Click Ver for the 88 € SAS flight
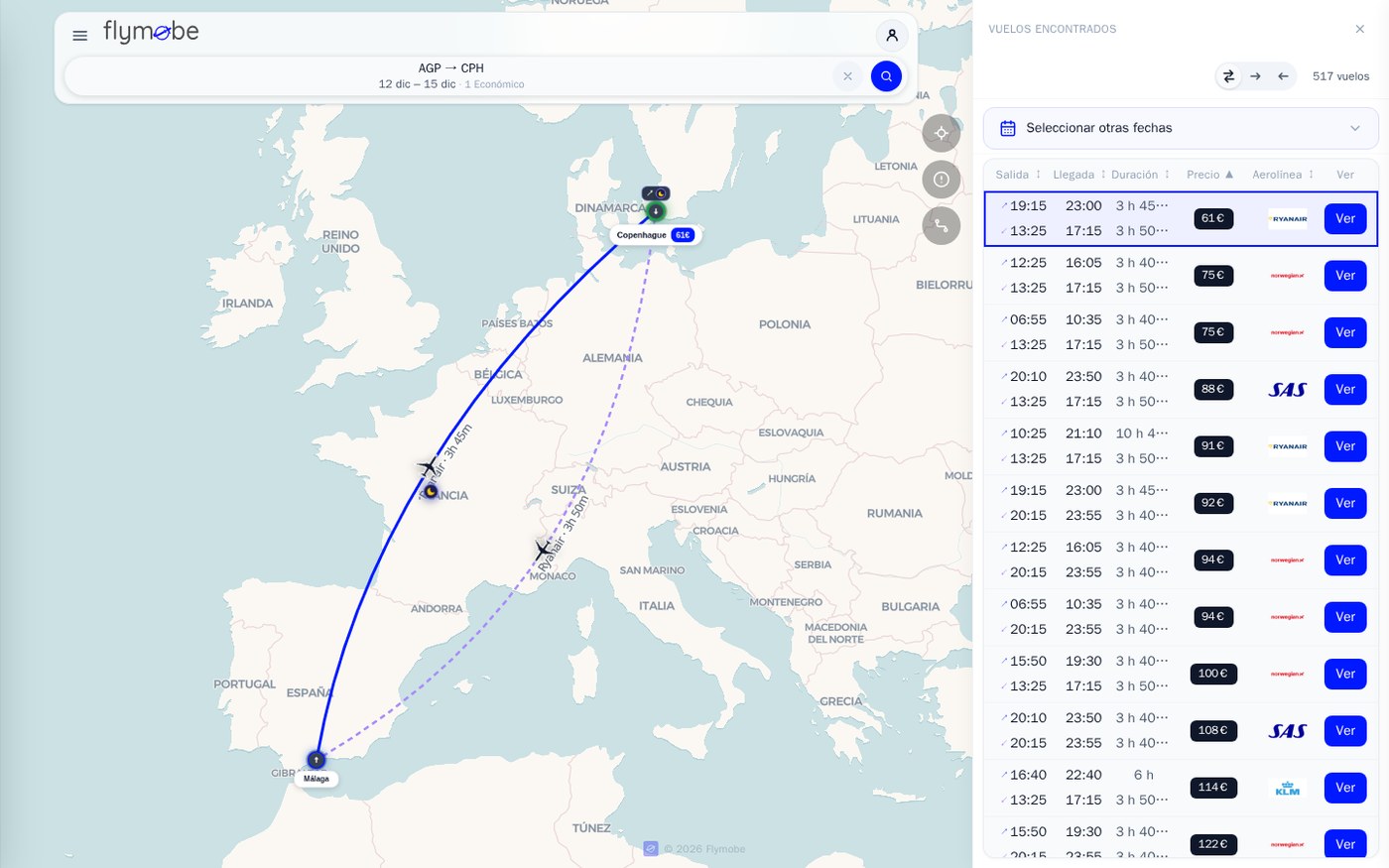This screenshot has width=1389, height=868. 1345,390
